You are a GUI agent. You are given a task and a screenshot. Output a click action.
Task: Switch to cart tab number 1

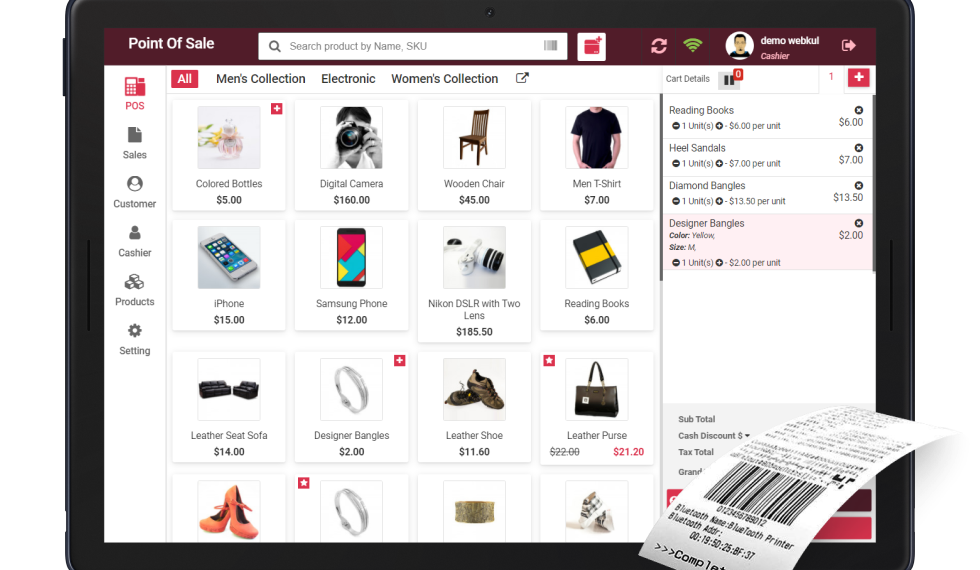831,77
